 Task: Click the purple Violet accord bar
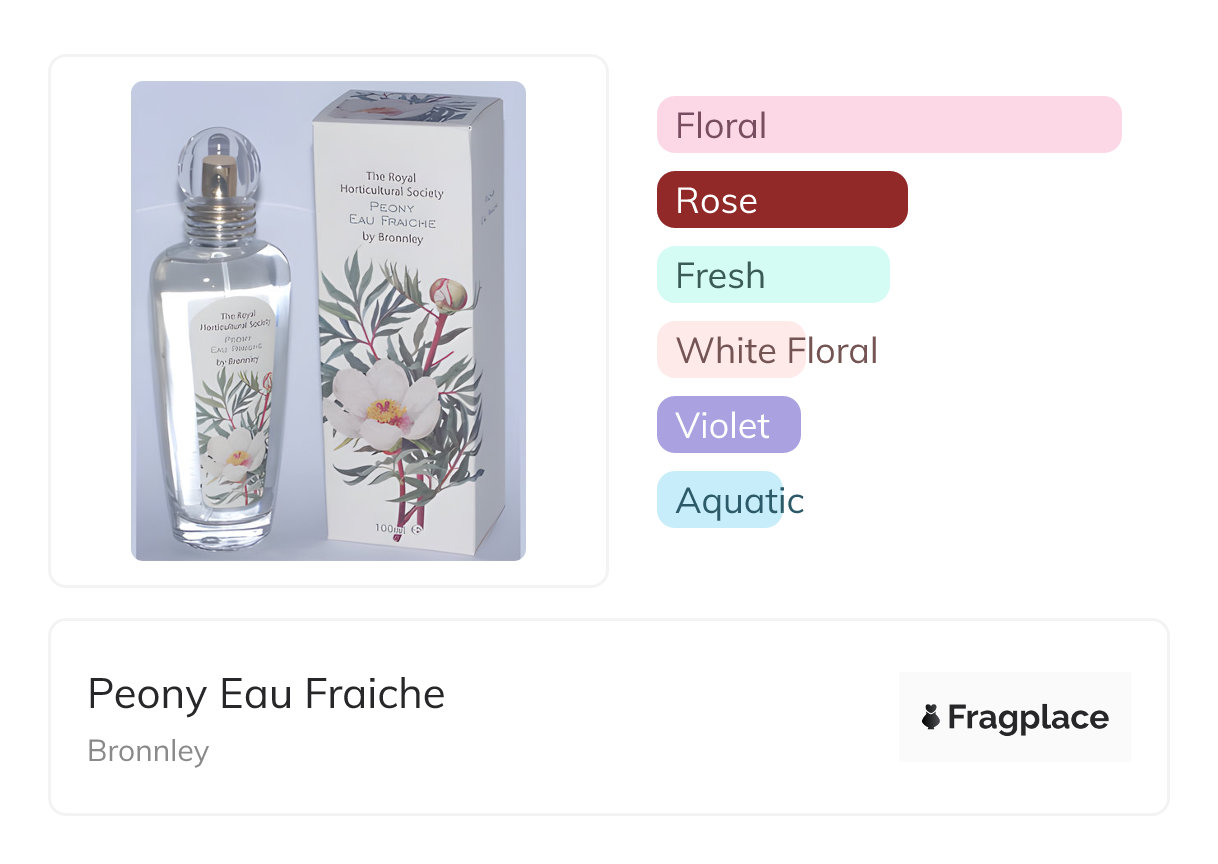[x=728, y=425]
